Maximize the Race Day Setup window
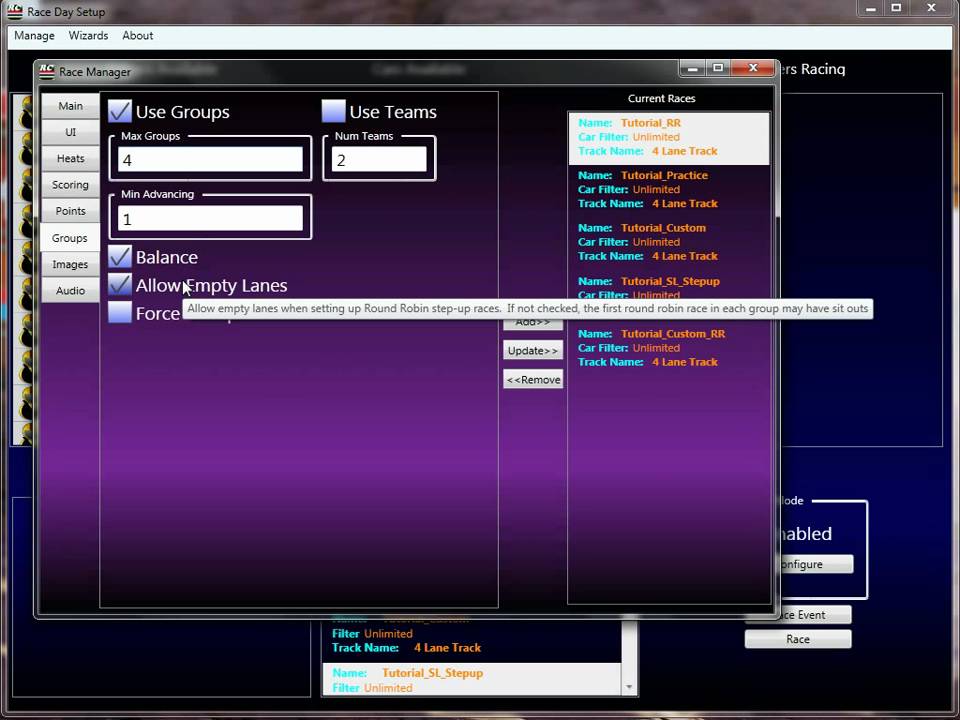 pyautogui.click(x=896, y=9)
